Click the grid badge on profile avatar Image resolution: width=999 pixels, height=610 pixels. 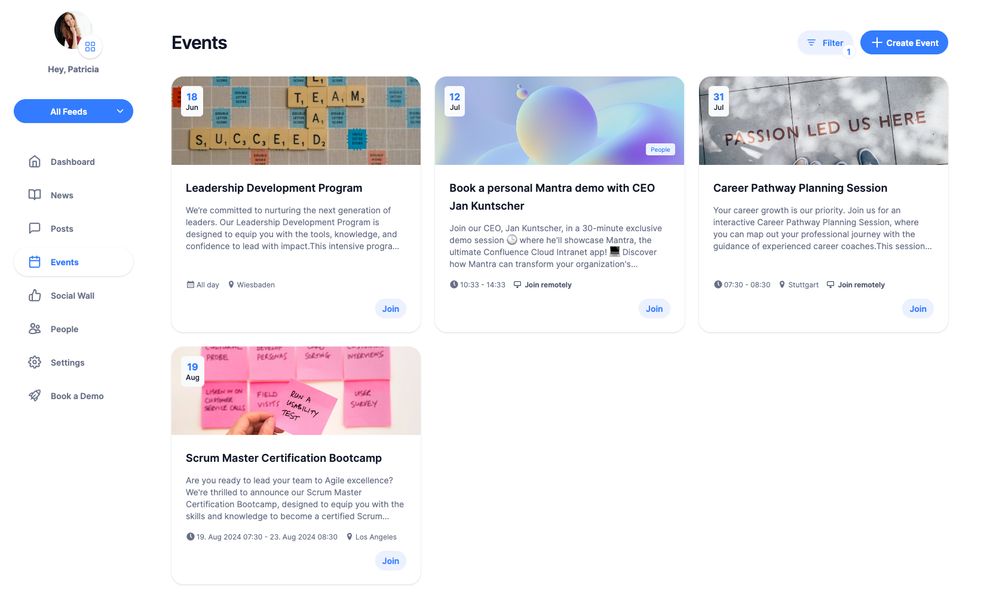tap(90, 47)
